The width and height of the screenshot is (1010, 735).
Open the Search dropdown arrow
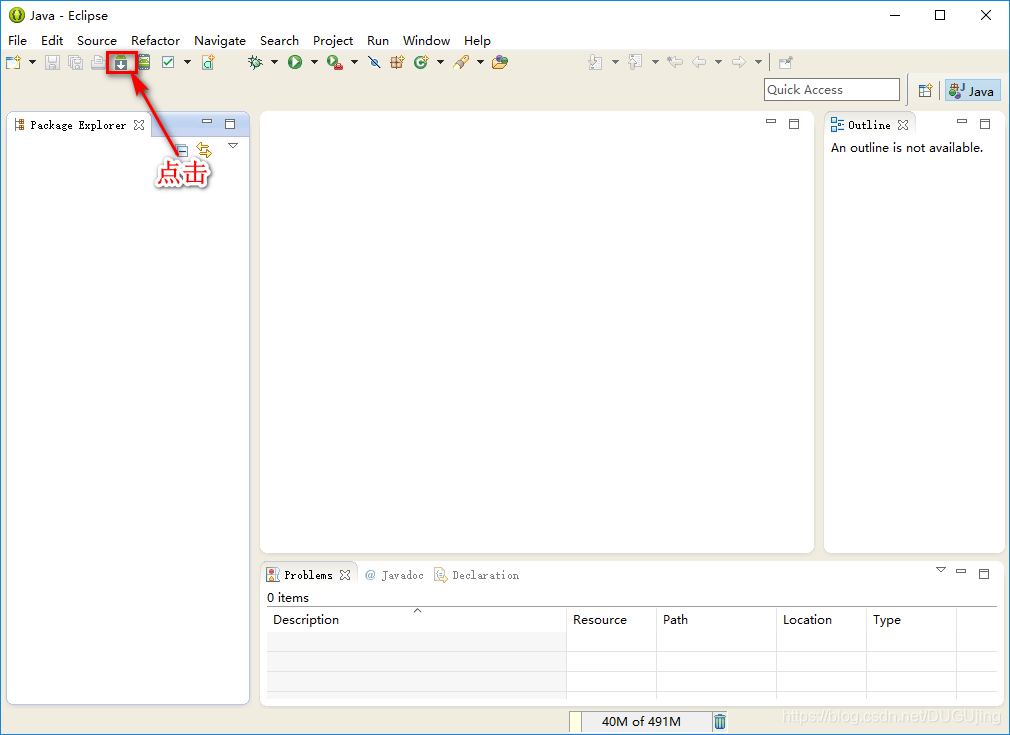click(480, 62)
